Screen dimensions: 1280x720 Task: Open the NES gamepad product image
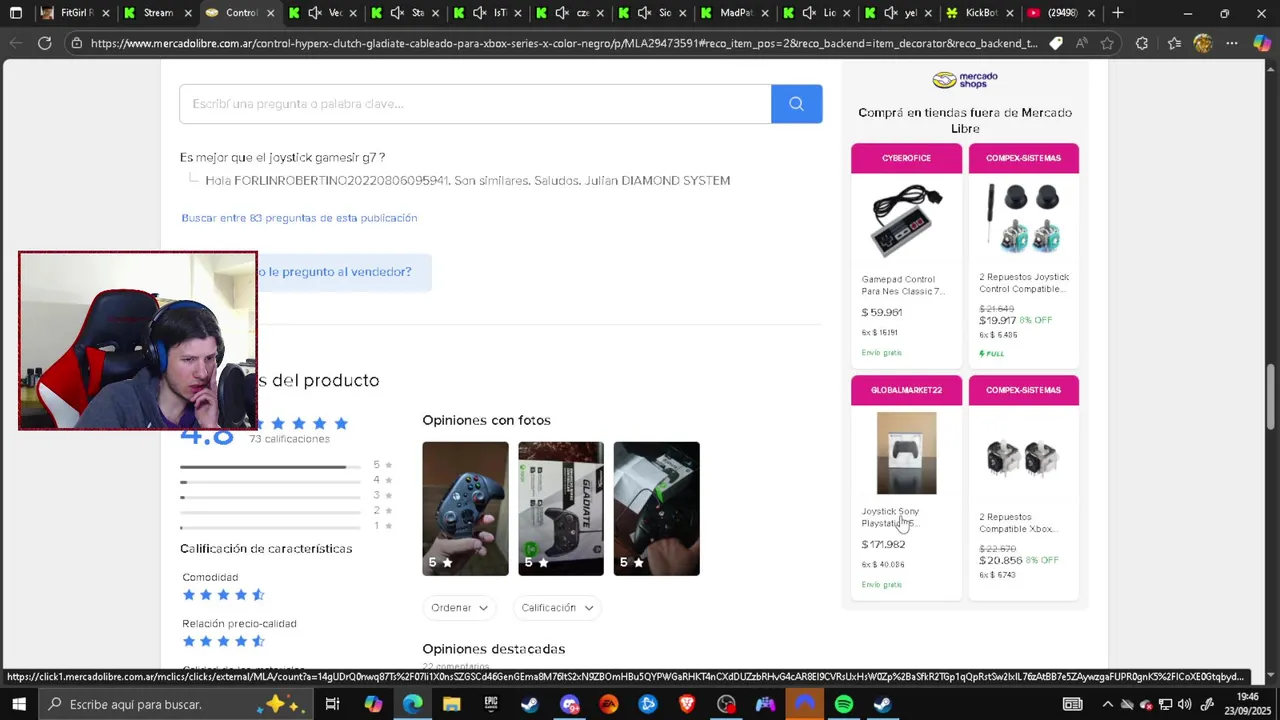906,221
